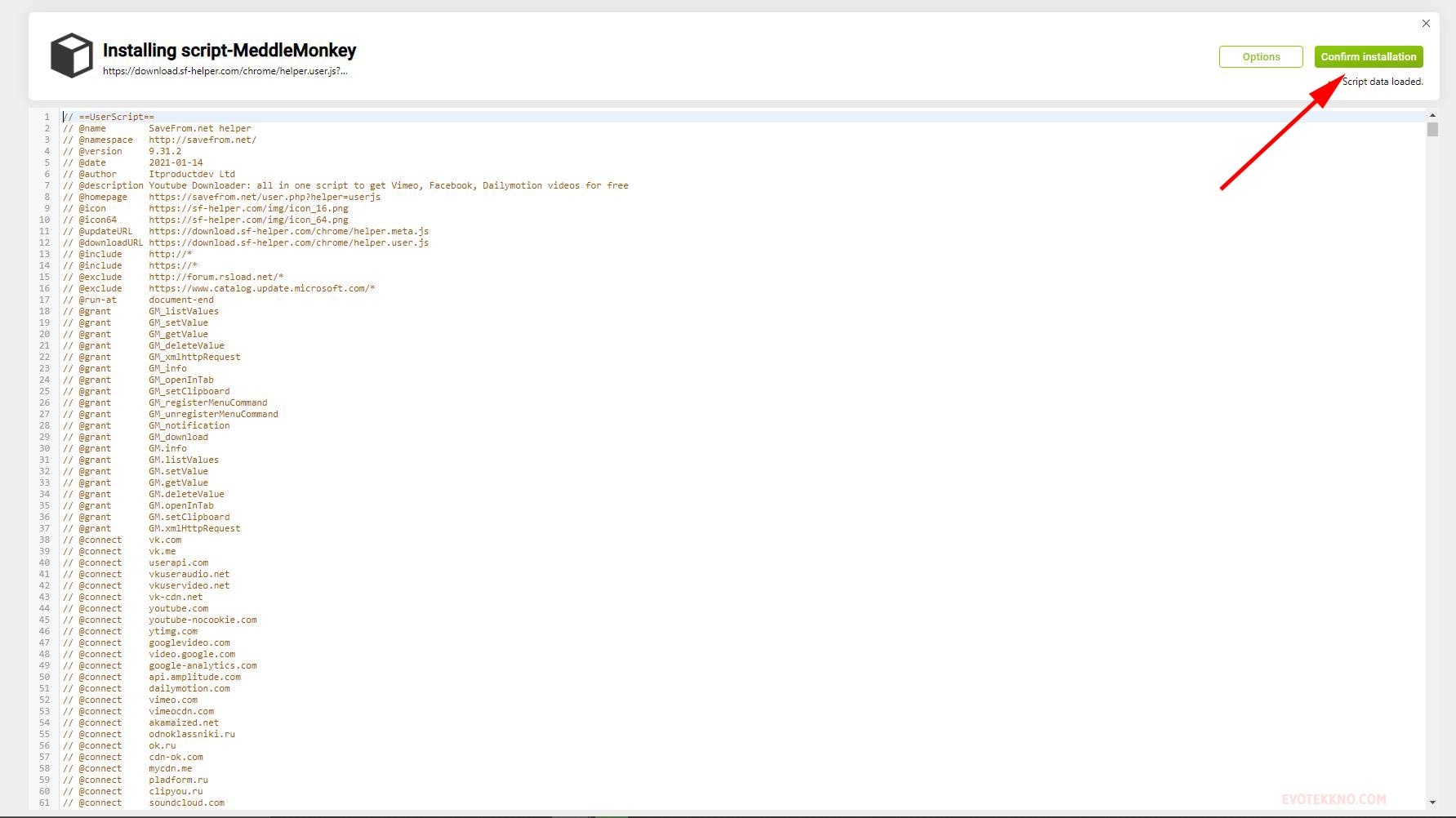
Task: Click the grant "GM.xmlHttpRequest"
Action: pos(194,528)
